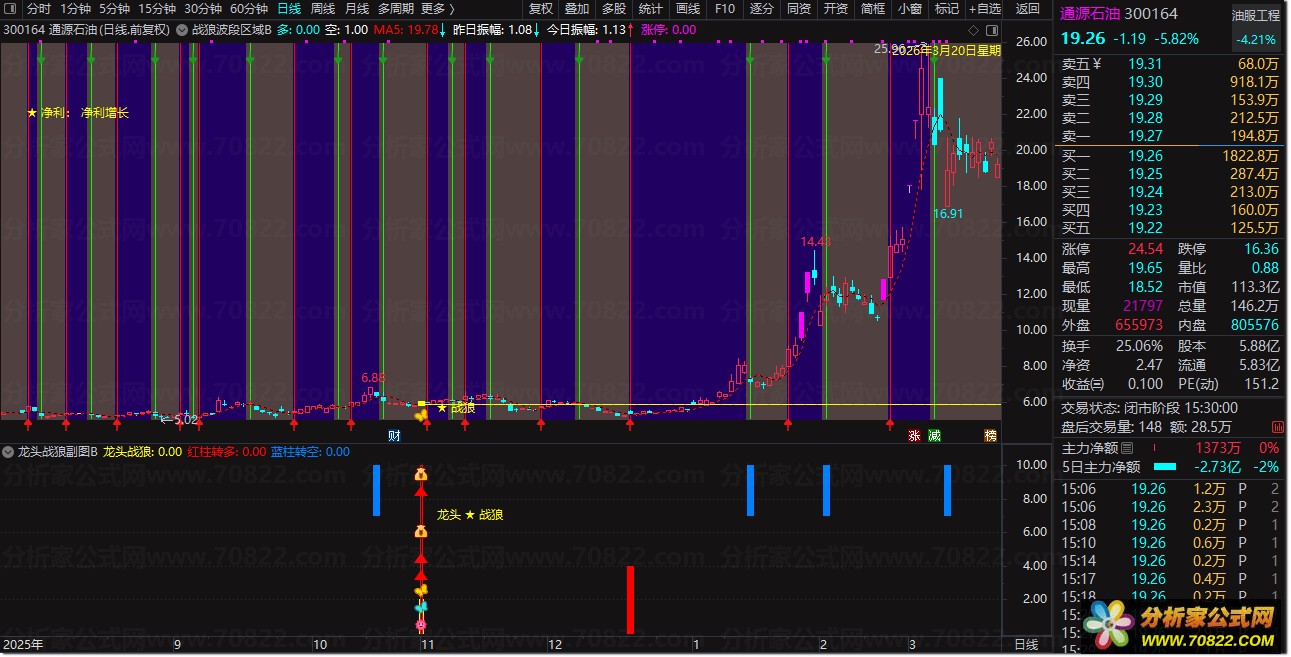Image resolution: width=1291 pixels, height=657 pixels.
Task: Select the 30分钟 period
Action: point(203,9)
